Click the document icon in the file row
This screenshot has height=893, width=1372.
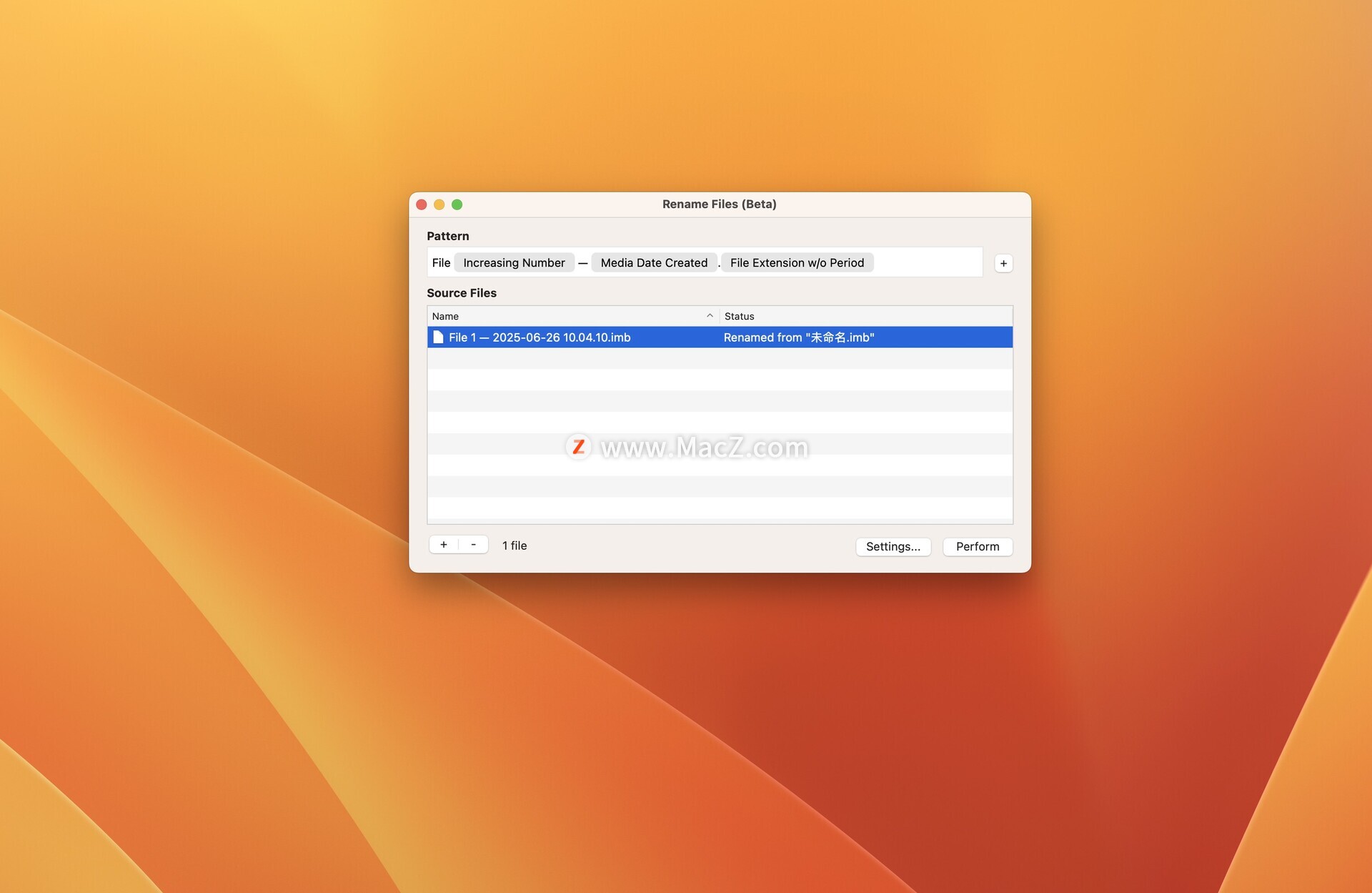click(438, 337)
